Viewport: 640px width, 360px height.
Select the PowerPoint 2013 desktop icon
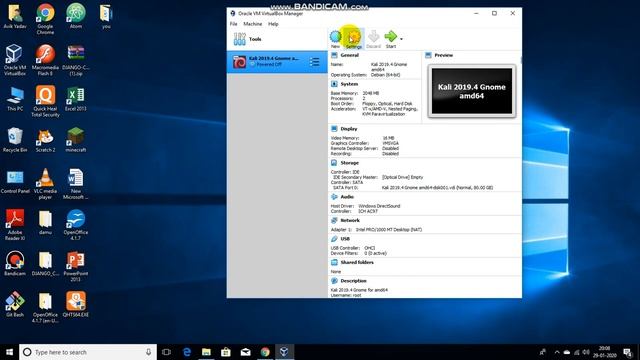click(x=76, y=266)
